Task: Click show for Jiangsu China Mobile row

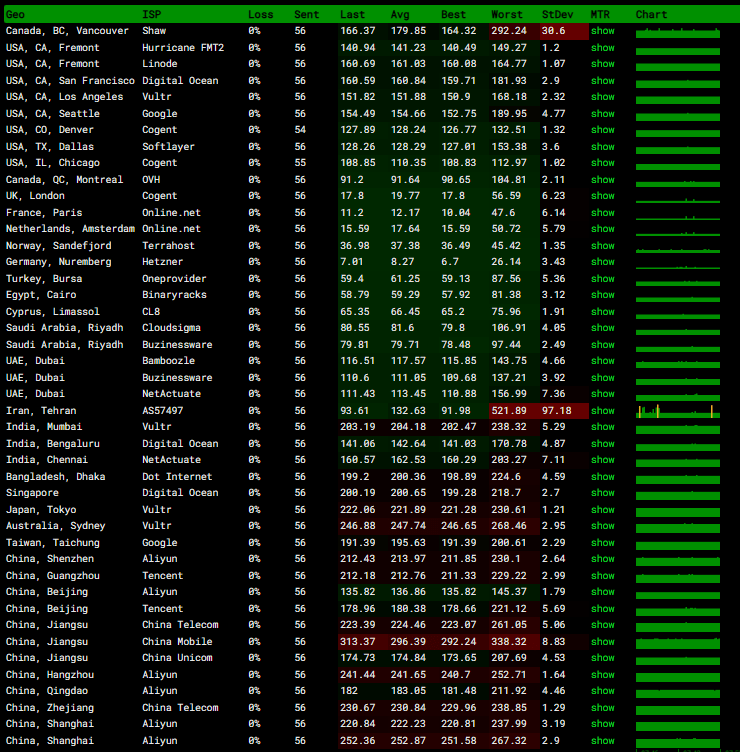Action: tap(602, 642)
